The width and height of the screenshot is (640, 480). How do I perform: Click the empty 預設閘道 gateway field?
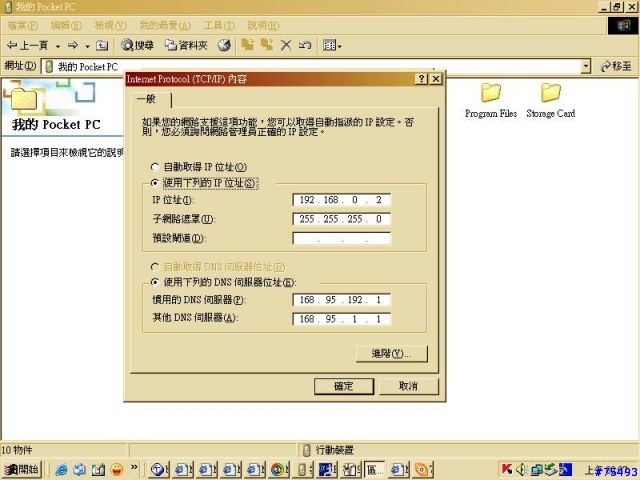pos(342,238)
